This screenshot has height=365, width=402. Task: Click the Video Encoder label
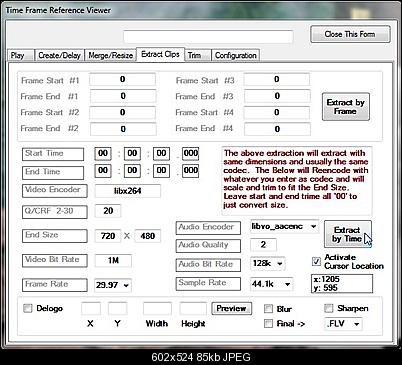(x=55, y=190)
